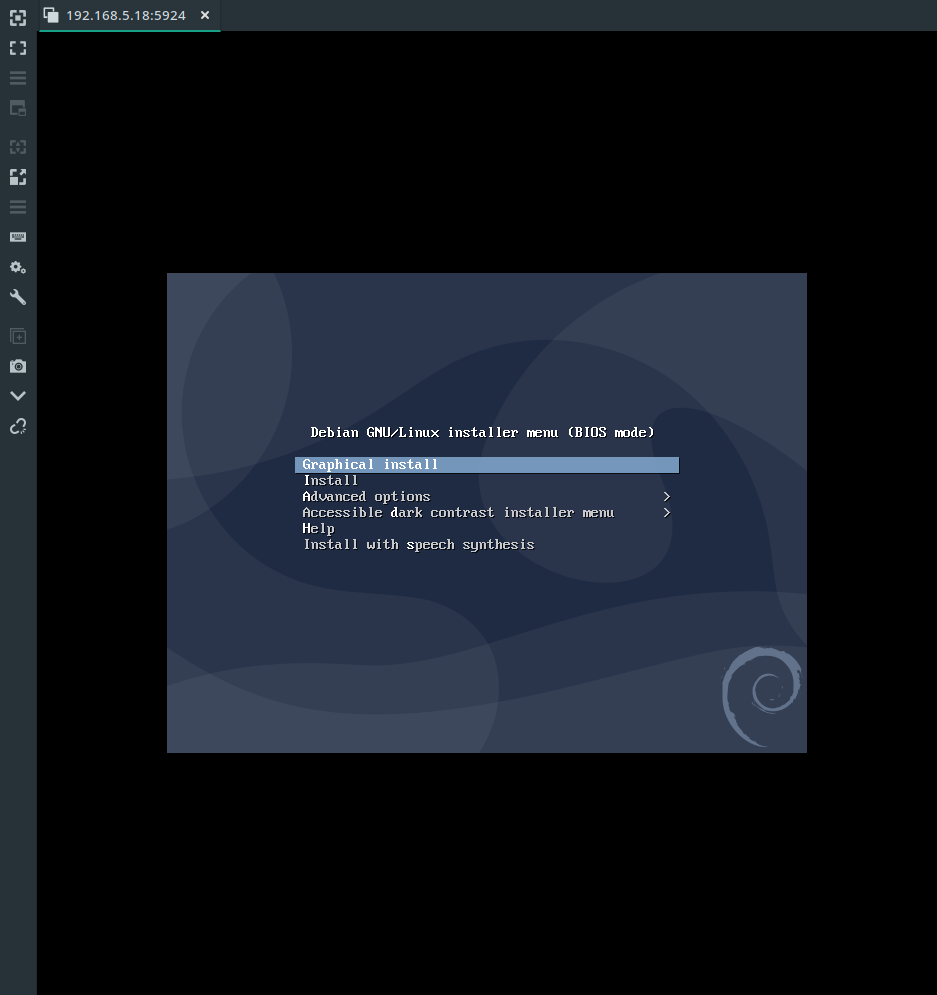Screen dimensions: 937x995
Task: Choose the Graphical install menu entry
Action: pyautogui.click(x=370, y=464)
